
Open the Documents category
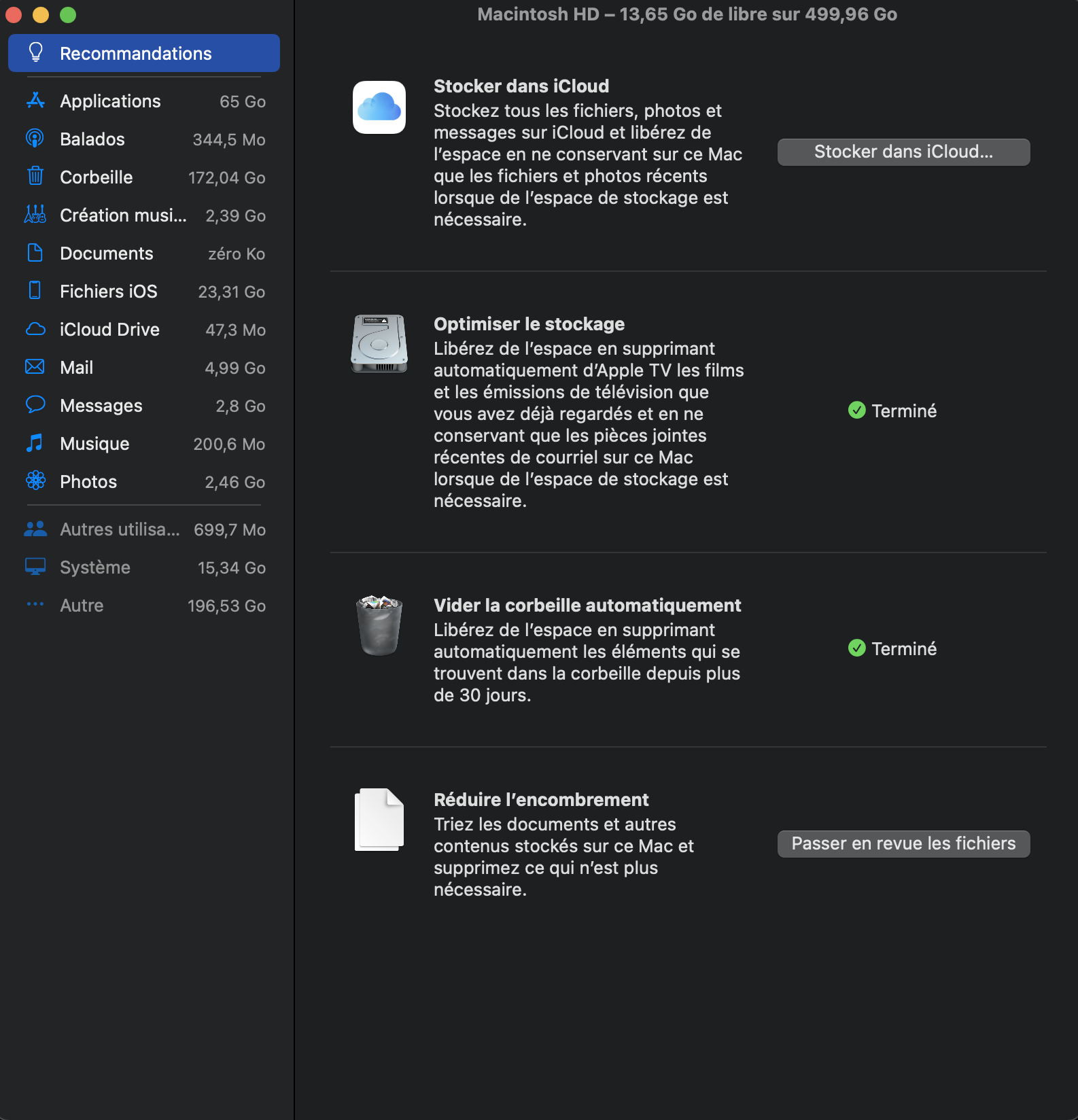click(107, 253)
